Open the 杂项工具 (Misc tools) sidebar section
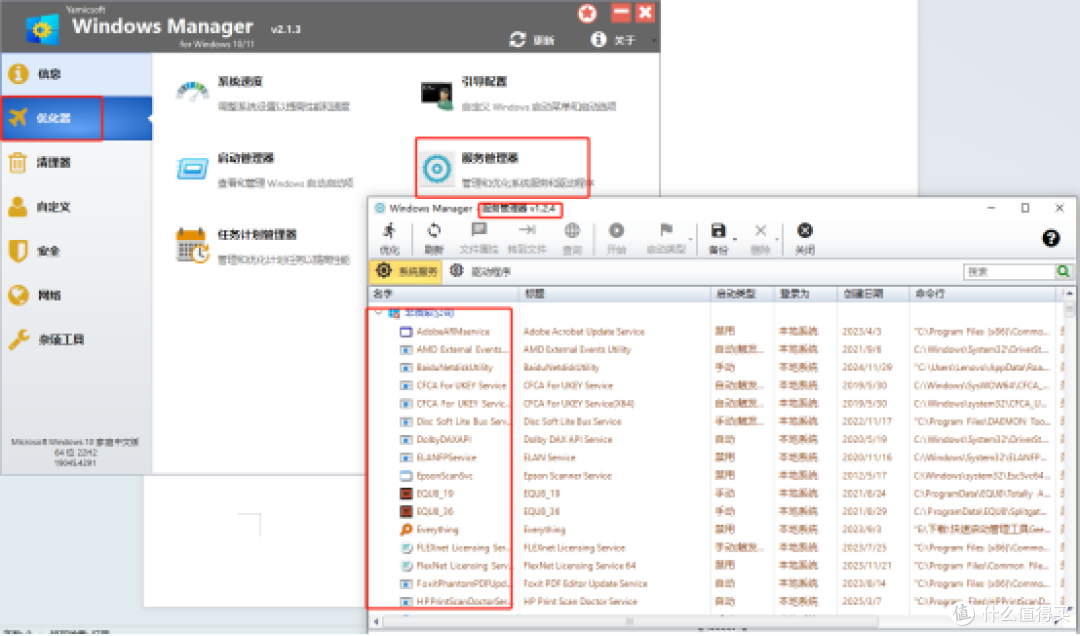Image resolution: width=1080 pixels, height=636 pixels. (76, 339)
